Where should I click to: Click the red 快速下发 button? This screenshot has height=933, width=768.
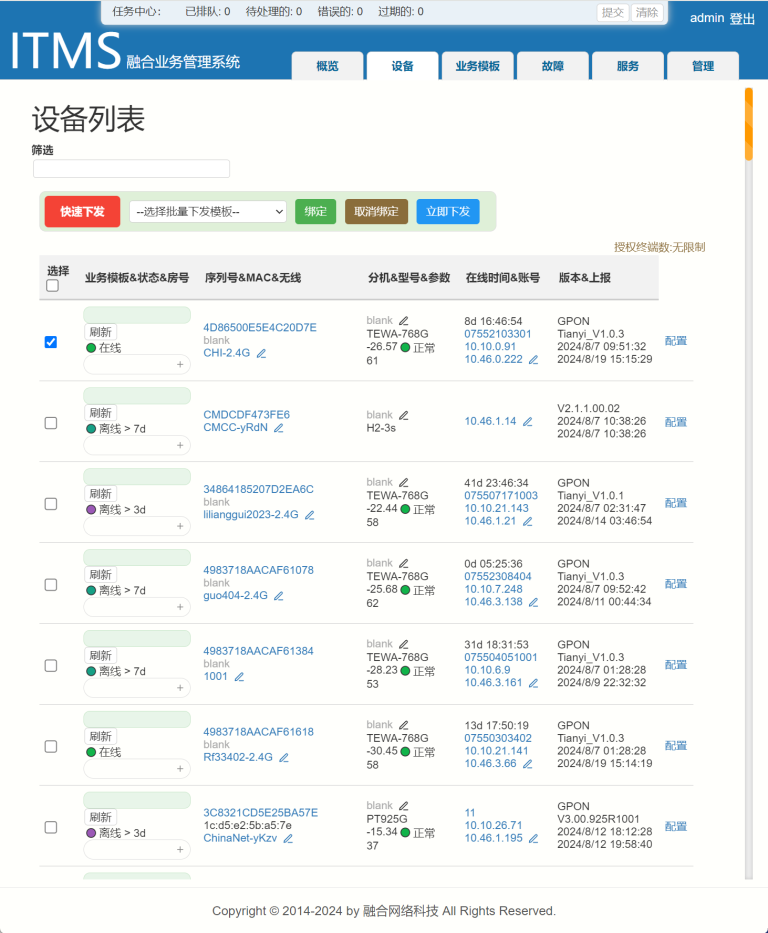point(82,212)
